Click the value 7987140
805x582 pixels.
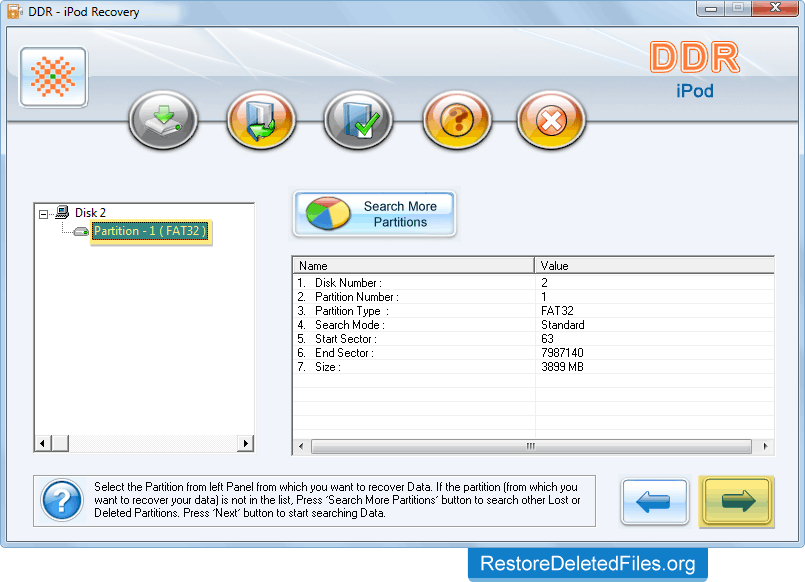pyautogui.click(x=562, y=353)
